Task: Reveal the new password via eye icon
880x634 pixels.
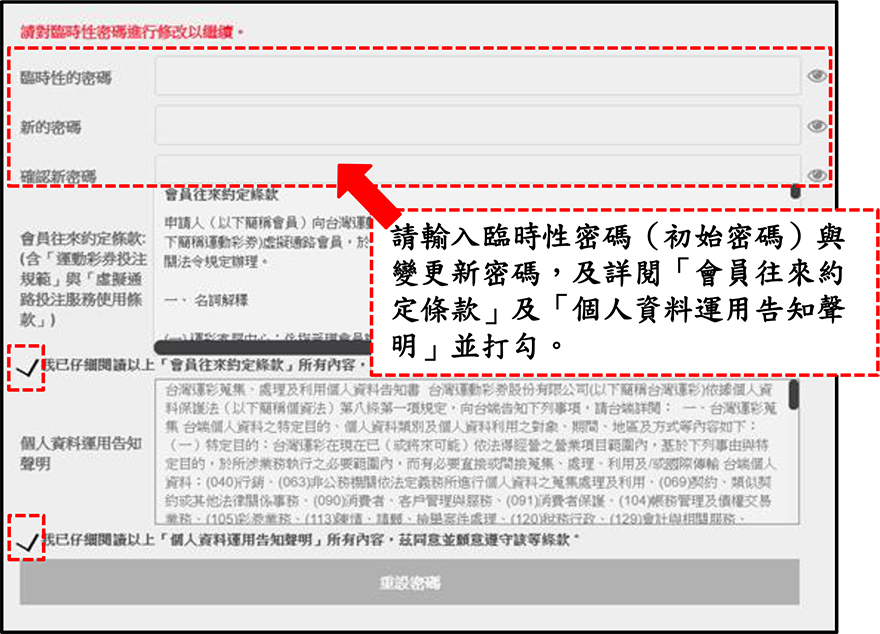Action: coord(817,126)
